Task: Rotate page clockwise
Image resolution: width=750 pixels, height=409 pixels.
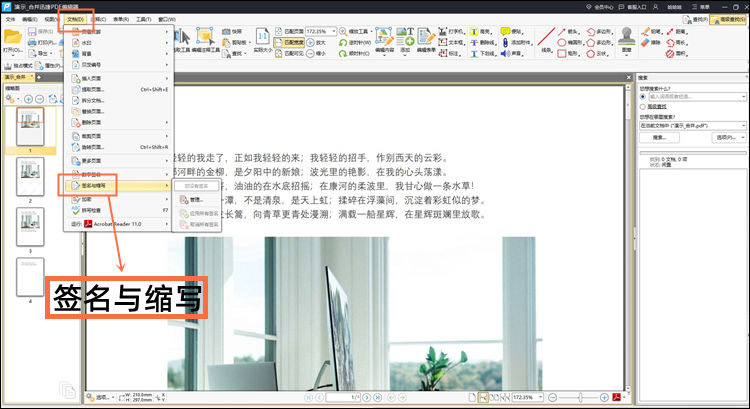Action: [354, 54]
